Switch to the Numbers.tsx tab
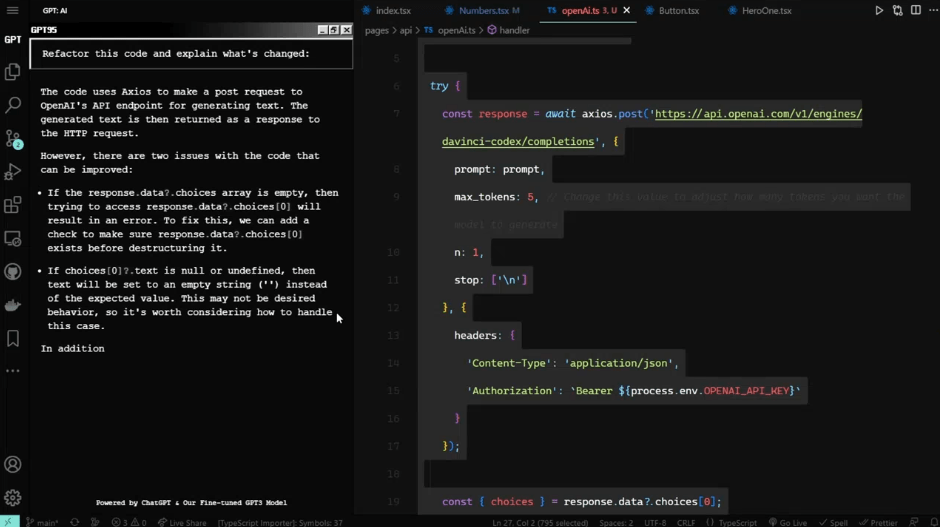Viewport: 940px width, 527px height. [483, 11]
